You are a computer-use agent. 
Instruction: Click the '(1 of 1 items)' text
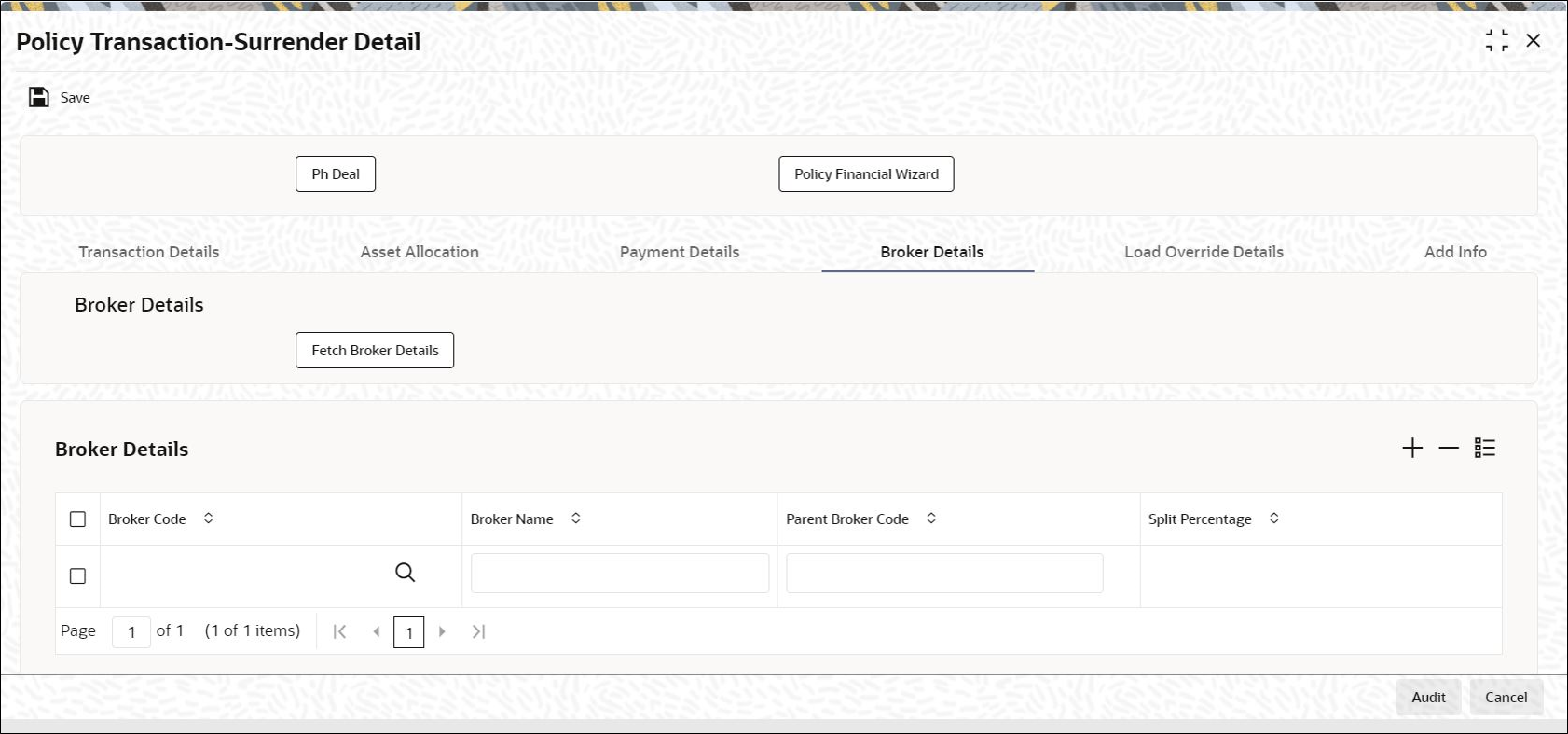(253, 631)
